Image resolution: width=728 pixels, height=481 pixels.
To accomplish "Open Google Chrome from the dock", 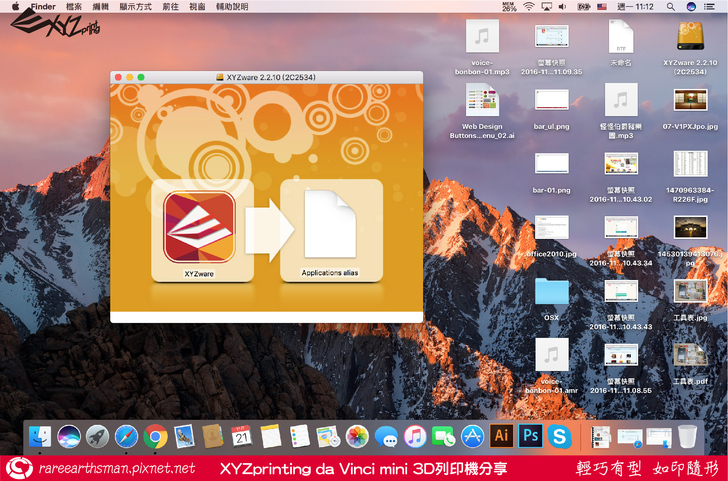I will click(x=155, y=436).
